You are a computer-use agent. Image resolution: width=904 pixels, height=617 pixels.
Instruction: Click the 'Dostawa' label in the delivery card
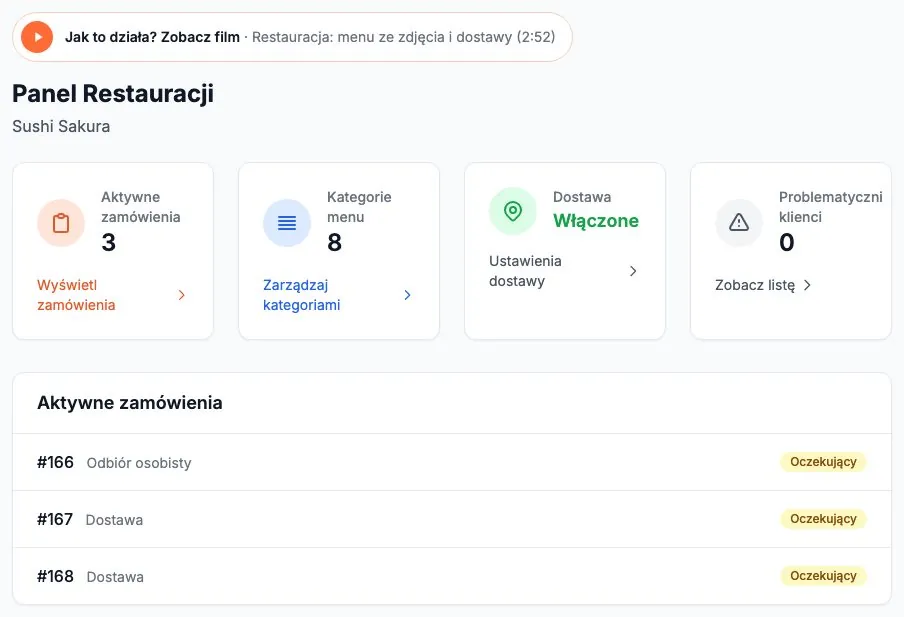pos(582,197)
